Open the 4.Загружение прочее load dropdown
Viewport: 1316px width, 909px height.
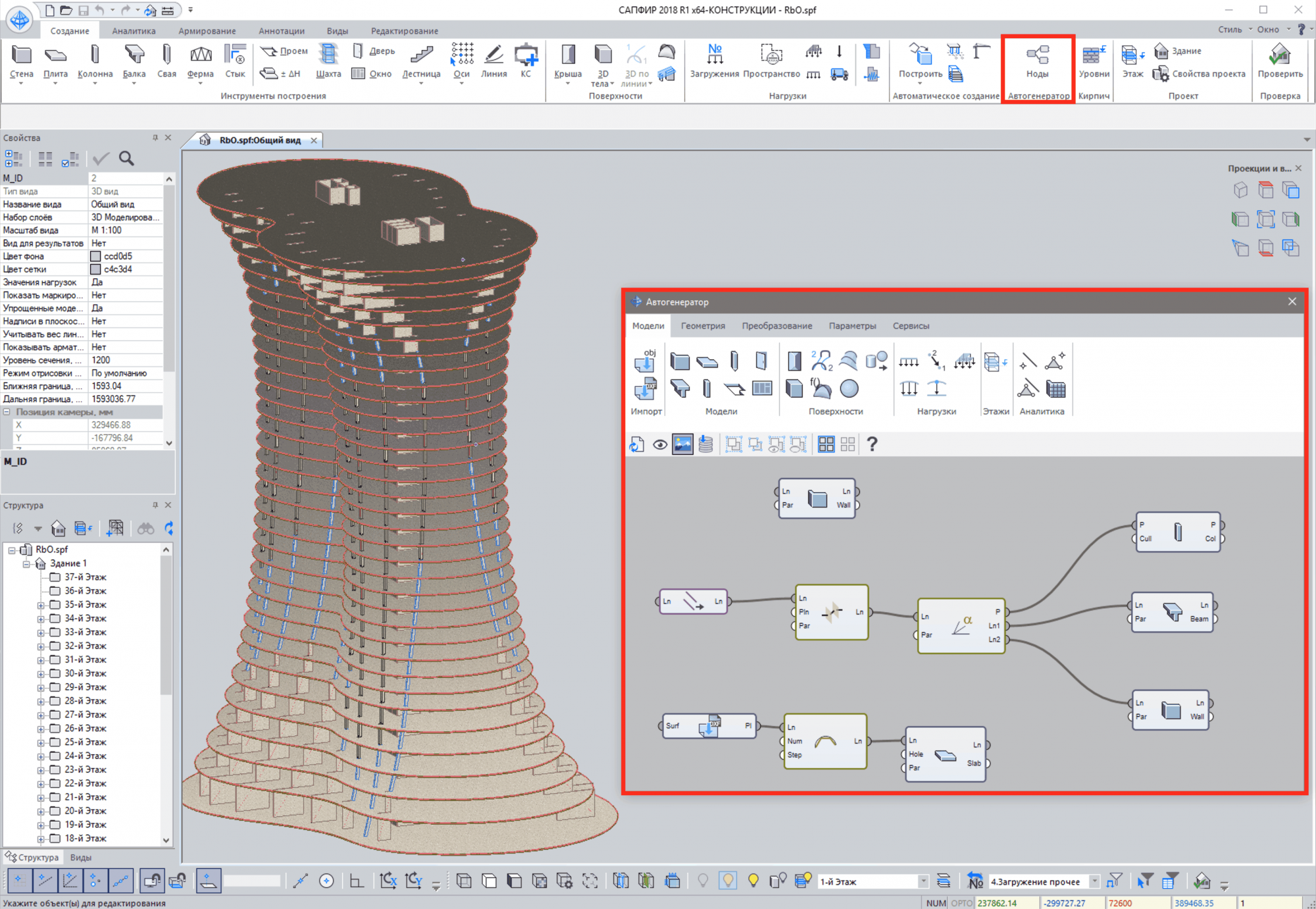coord(1094,881)
